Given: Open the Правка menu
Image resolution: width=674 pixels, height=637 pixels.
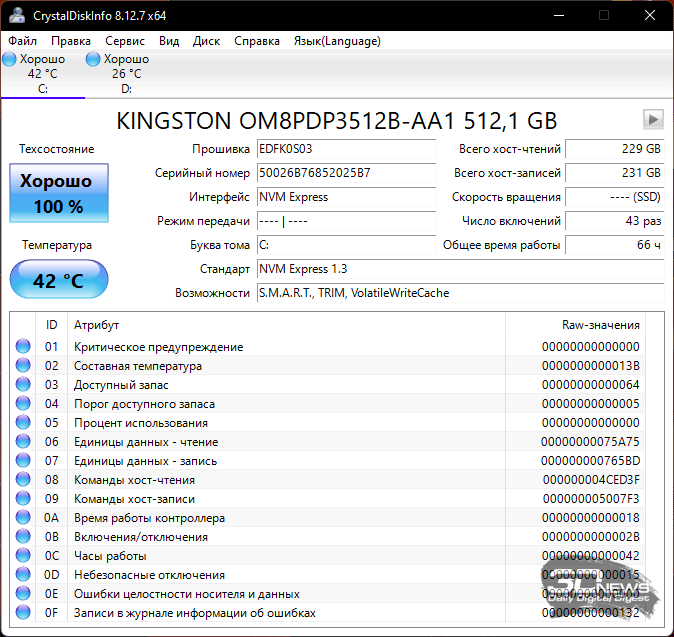Looking at the screenshot, I should 71,41.
